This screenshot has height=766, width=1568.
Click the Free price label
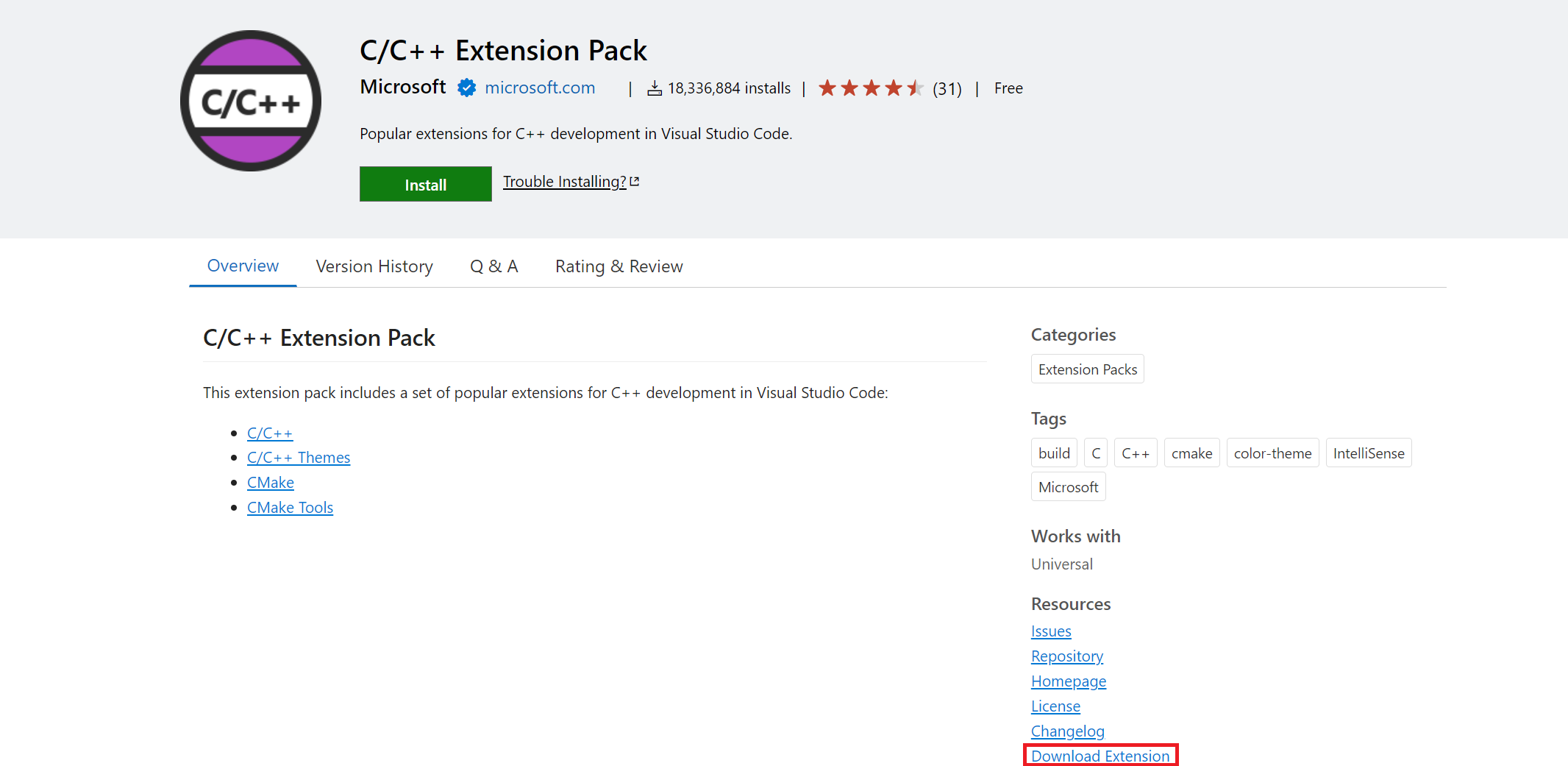tap(1008, 88)
